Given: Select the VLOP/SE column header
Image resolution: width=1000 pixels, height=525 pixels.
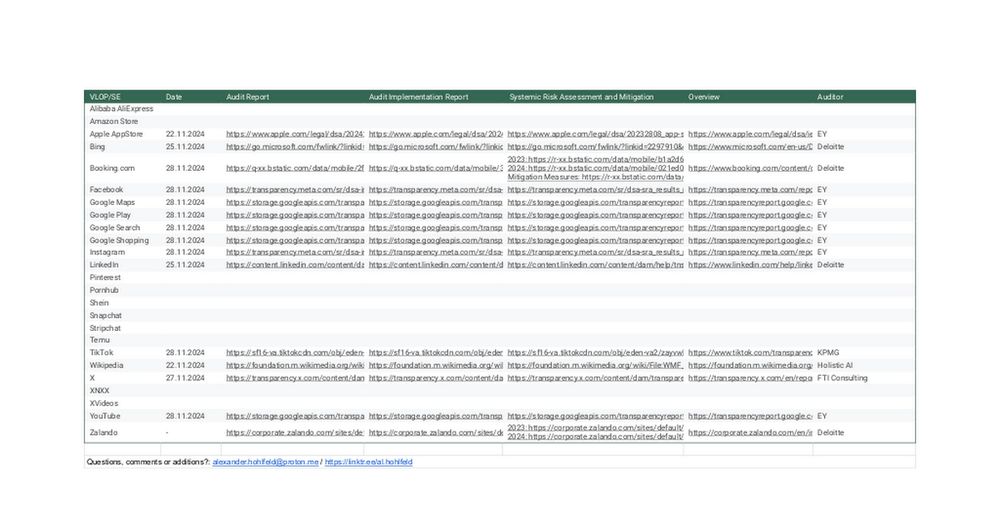Looking at the screenshot, I should pos(105,97).
